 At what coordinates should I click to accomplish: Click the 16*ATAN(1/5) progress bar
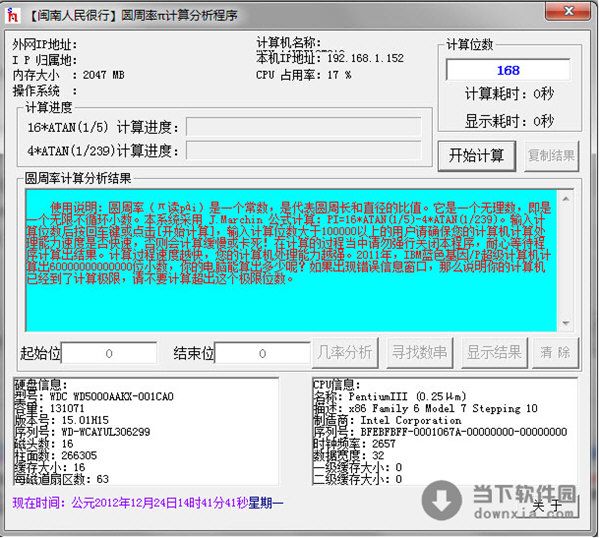point(304,127)
